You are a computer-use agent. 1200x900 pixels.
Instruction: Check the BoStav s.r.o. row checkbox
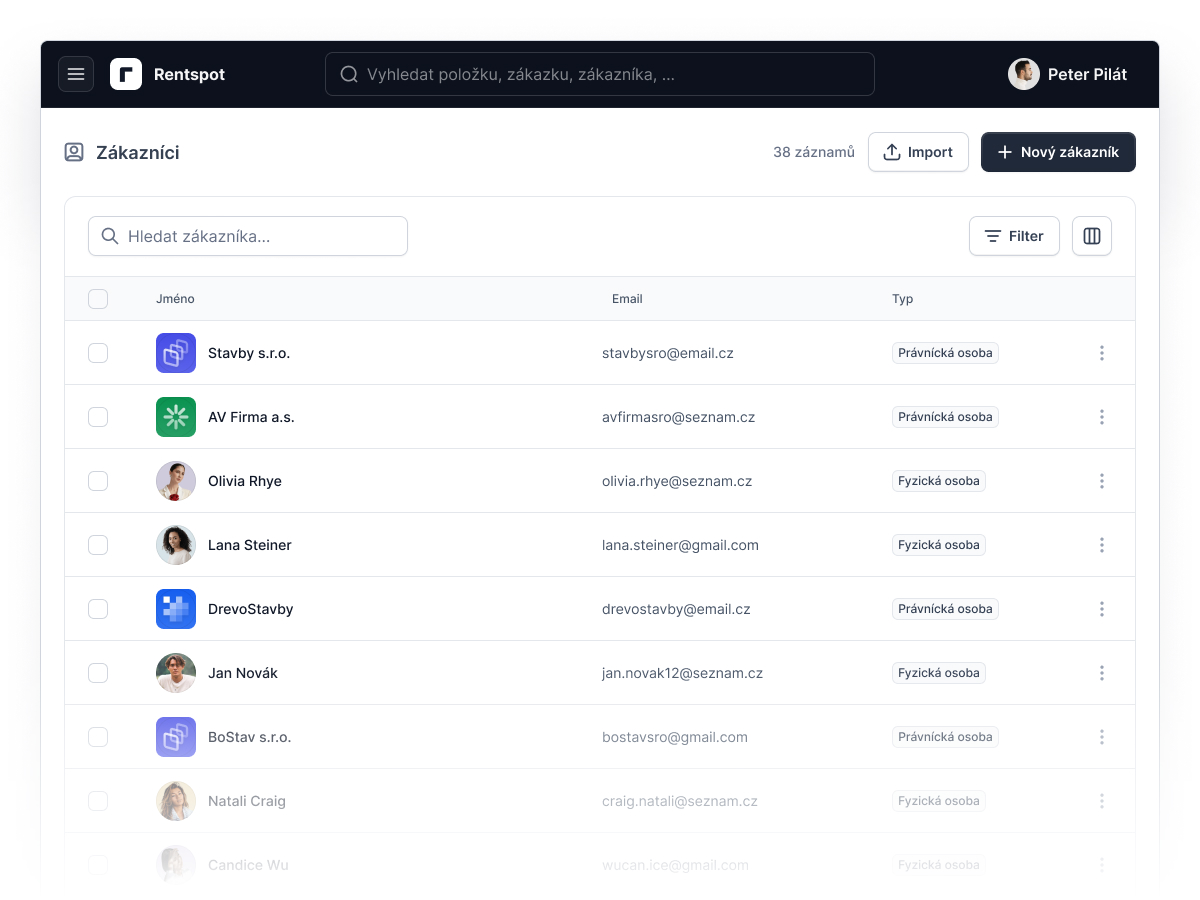tap(98, 737)
